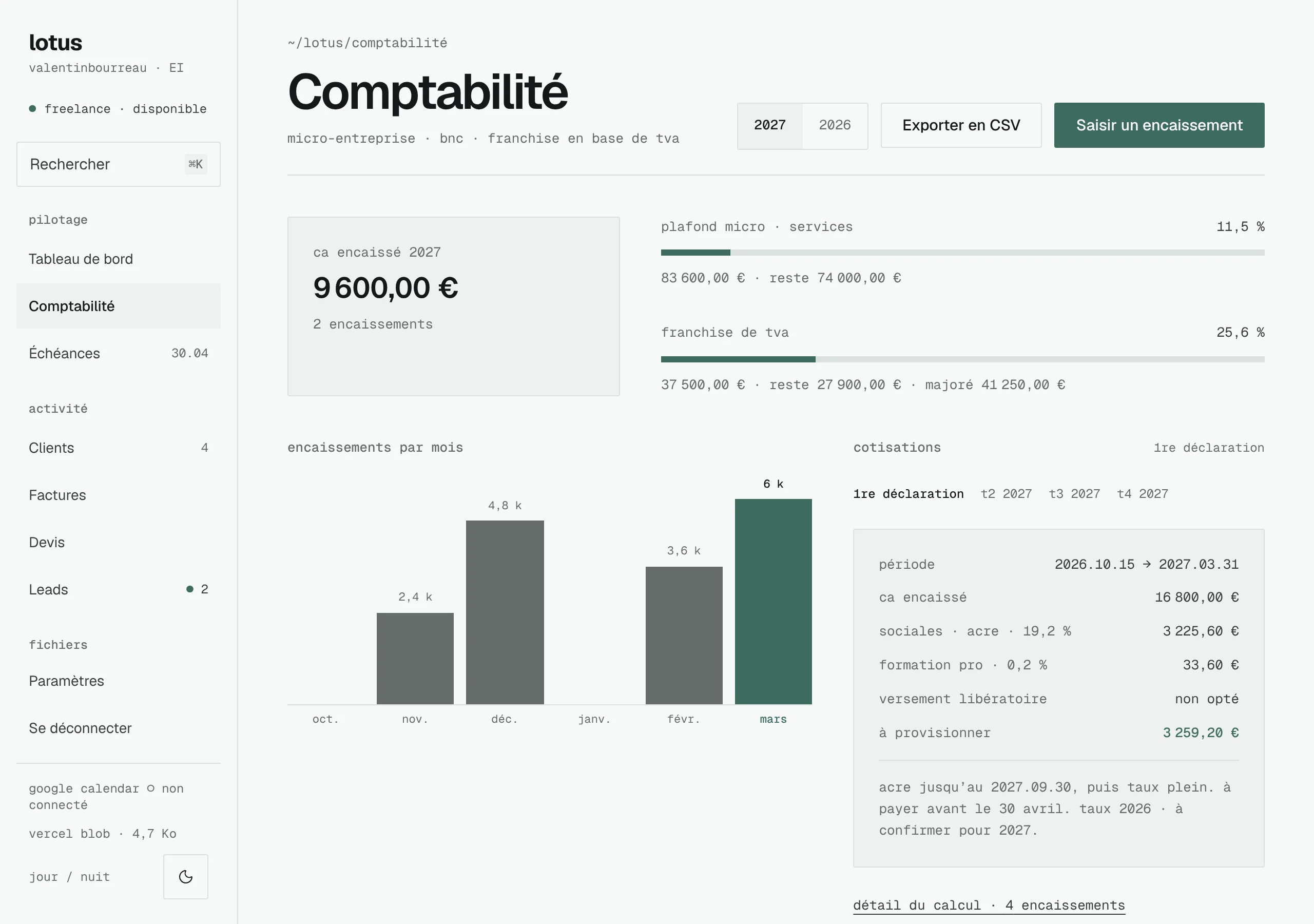Expand détail du calcul · 4 encaissements
The width and height of the screenshot is (1314, 924).
(989, 905)
